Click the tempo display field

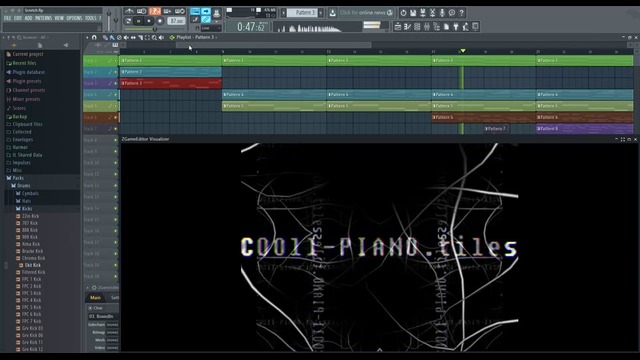[176, 21]
